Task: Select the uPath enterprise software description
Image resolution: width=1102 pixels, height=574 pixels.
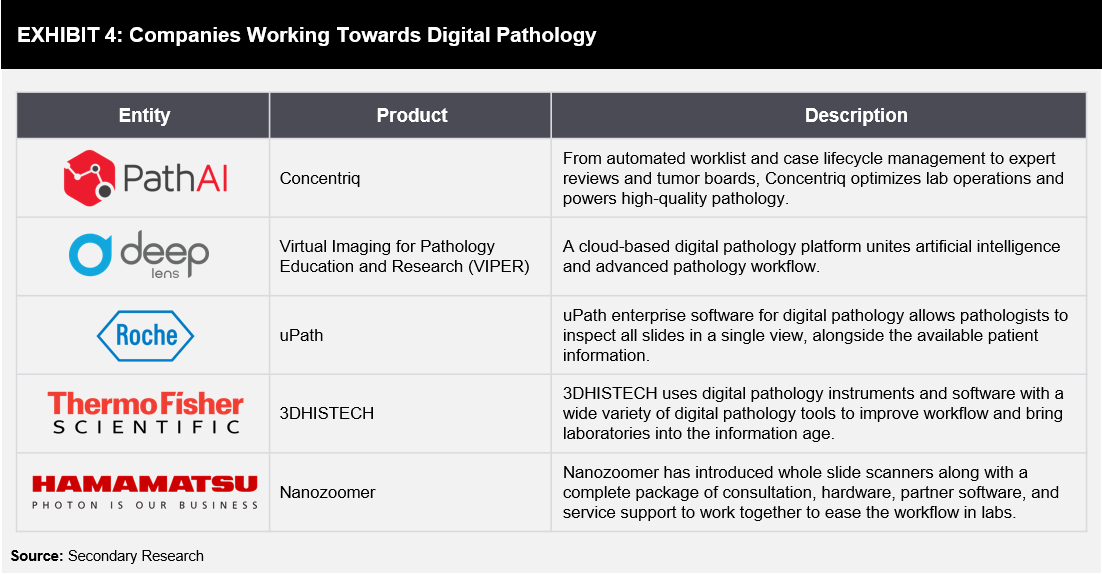Action: [x=815, y=335]
